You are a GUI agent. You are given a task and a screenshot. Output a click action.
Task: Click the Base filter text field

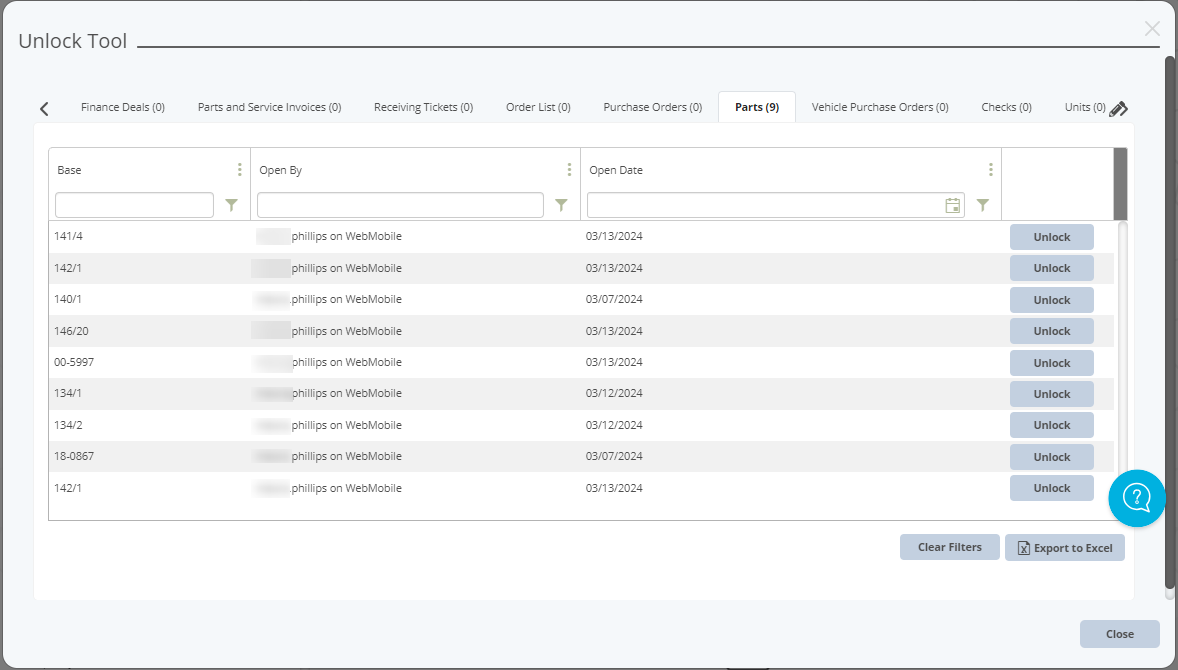pos(134,205)
